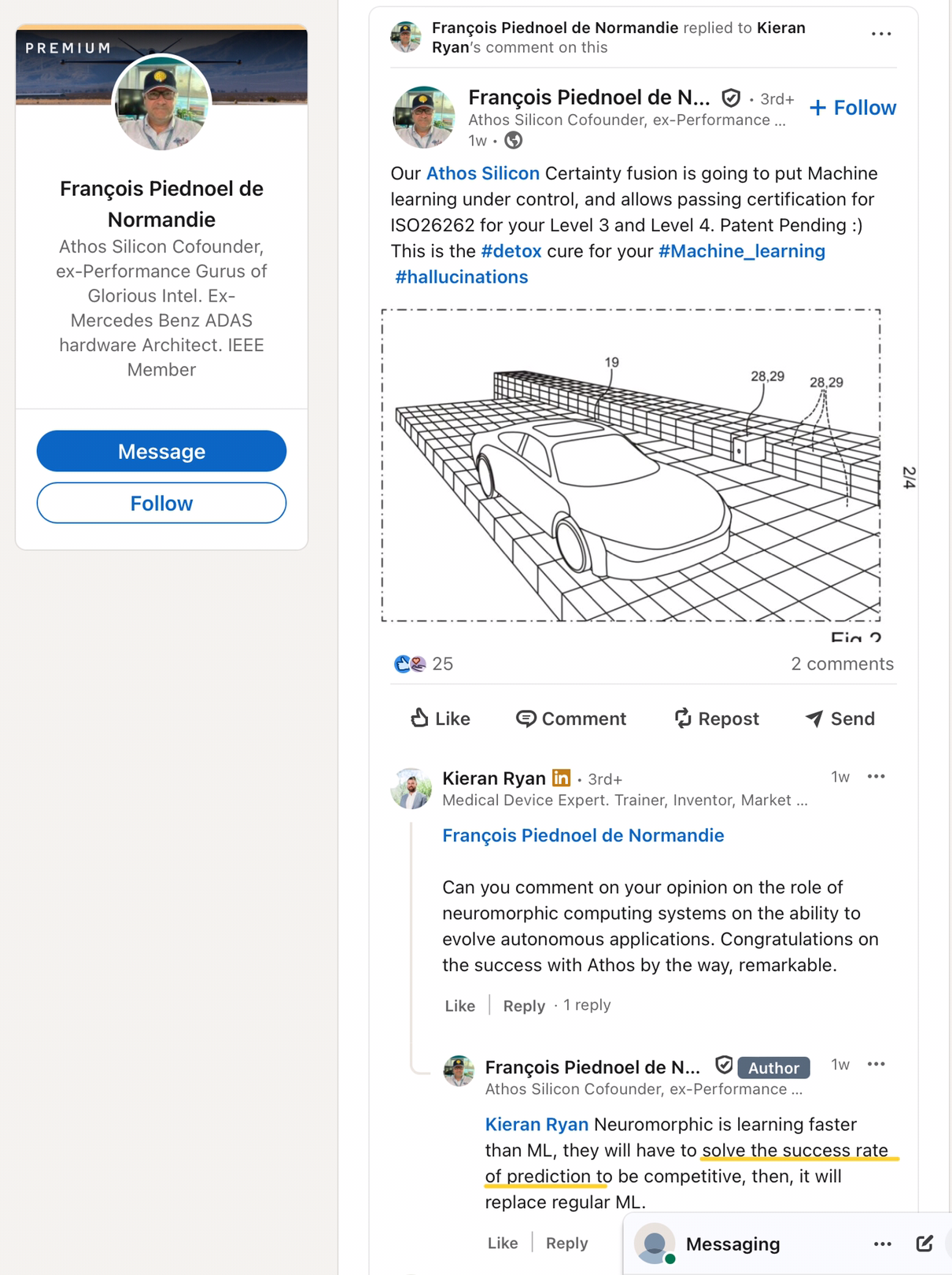Click the globe visibility icon under post author

tap(513, 141)
